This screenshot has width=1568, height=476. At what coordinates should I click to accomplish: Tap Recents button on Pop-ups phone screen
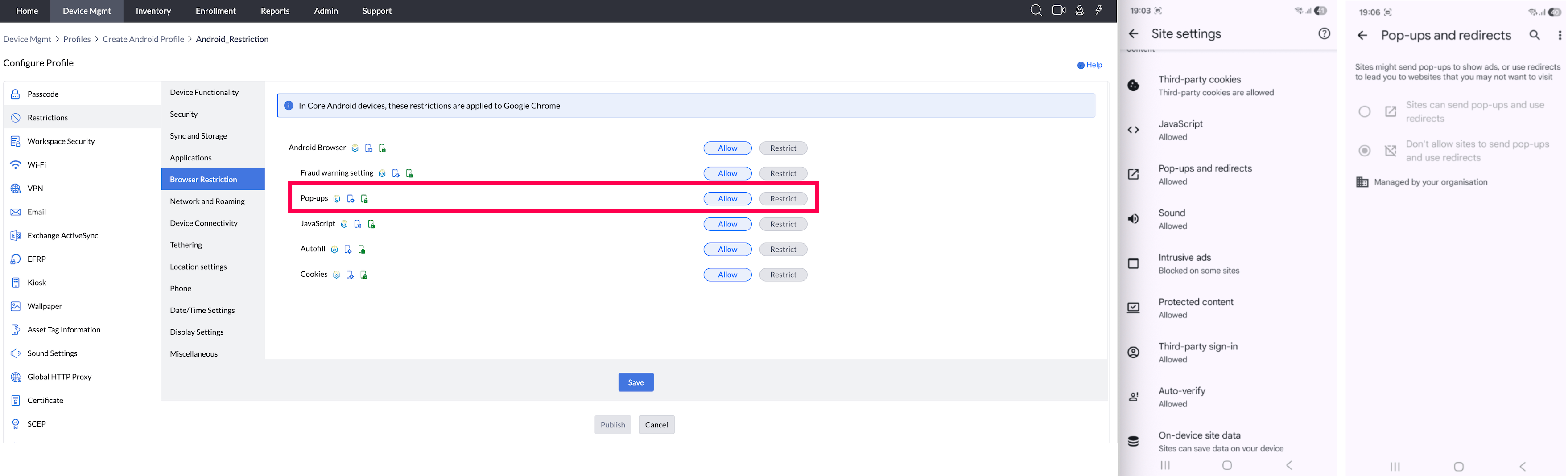[x=1395, y=467]
